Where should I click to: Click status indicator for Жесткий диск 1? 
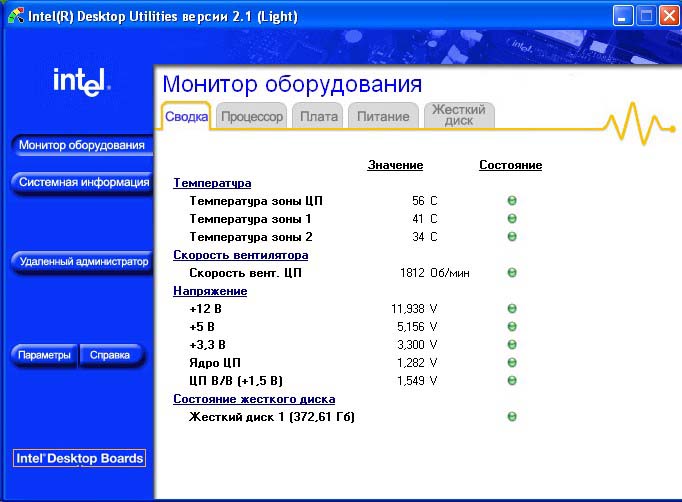click(512, 417)
